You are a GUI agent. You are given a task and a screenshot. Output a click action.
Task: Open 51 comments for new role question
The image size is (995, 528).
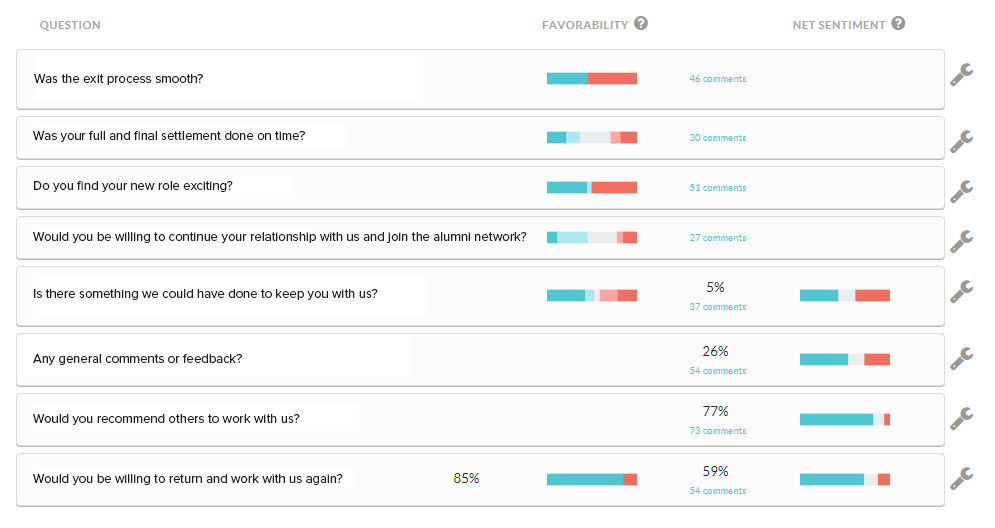click(x=717, y=188)
